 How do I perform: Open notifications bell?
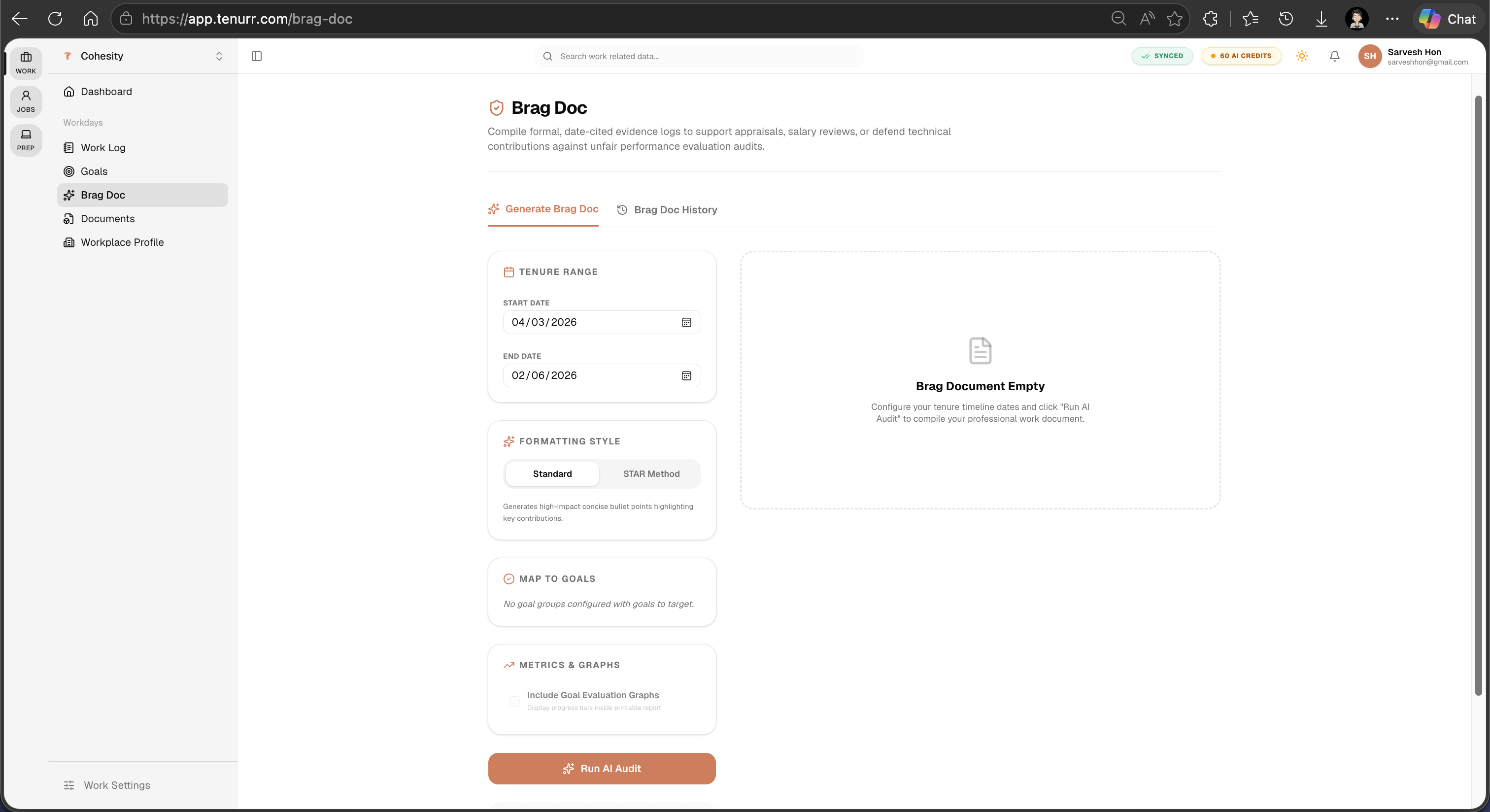1335,56
